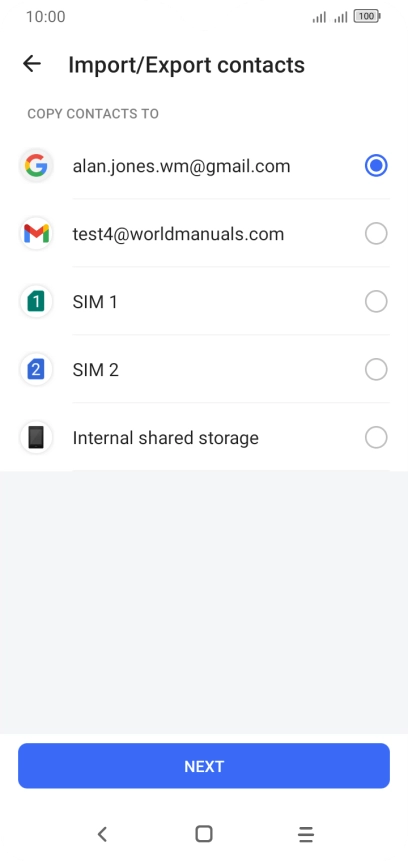Open recent apps with menu lines button
The height and width of the screenshot is (861, 408).
(x=306, y=834)
